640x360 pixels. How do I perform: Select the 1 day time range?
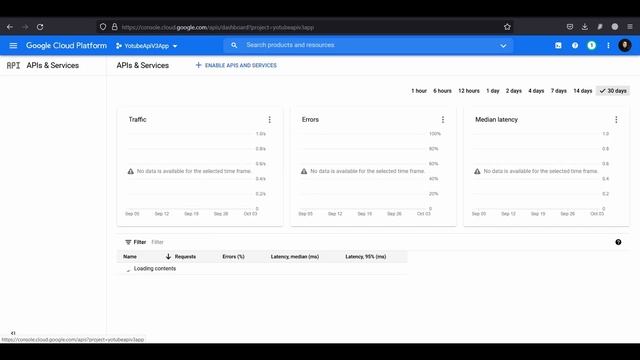493,91
